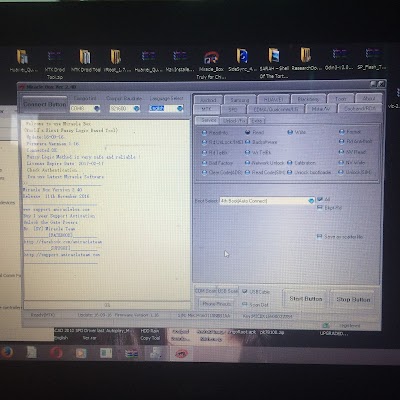Viewport: 400px width, 400px height.
Task: Open the Extra sub-tab
Action: 256,120
